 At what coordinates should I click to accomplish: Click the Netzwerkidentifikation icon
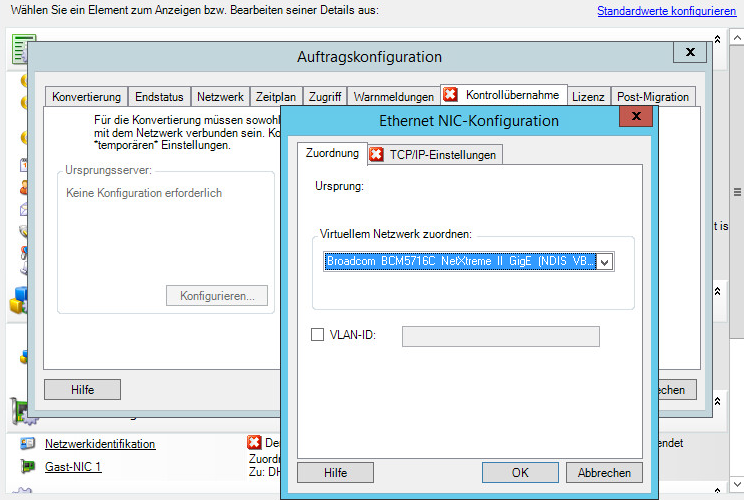(x=26, y=444)
